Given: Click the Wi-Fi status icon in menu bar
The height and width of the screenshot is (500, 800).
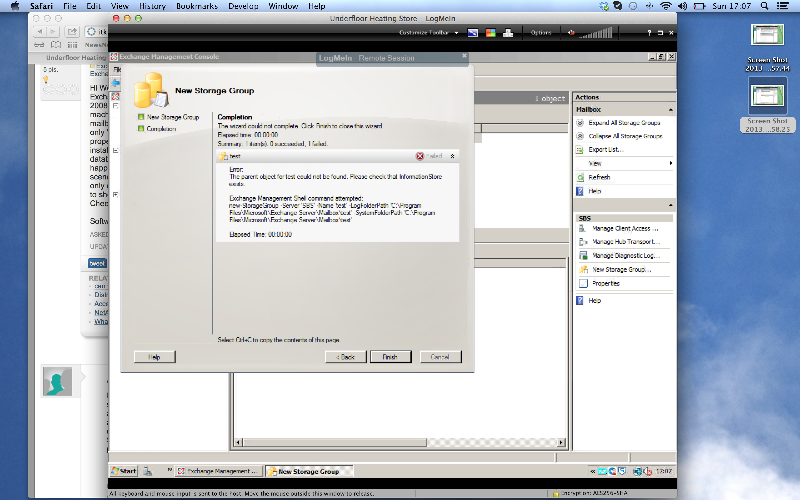Looking at the screenshot, I should coord(665,6).
